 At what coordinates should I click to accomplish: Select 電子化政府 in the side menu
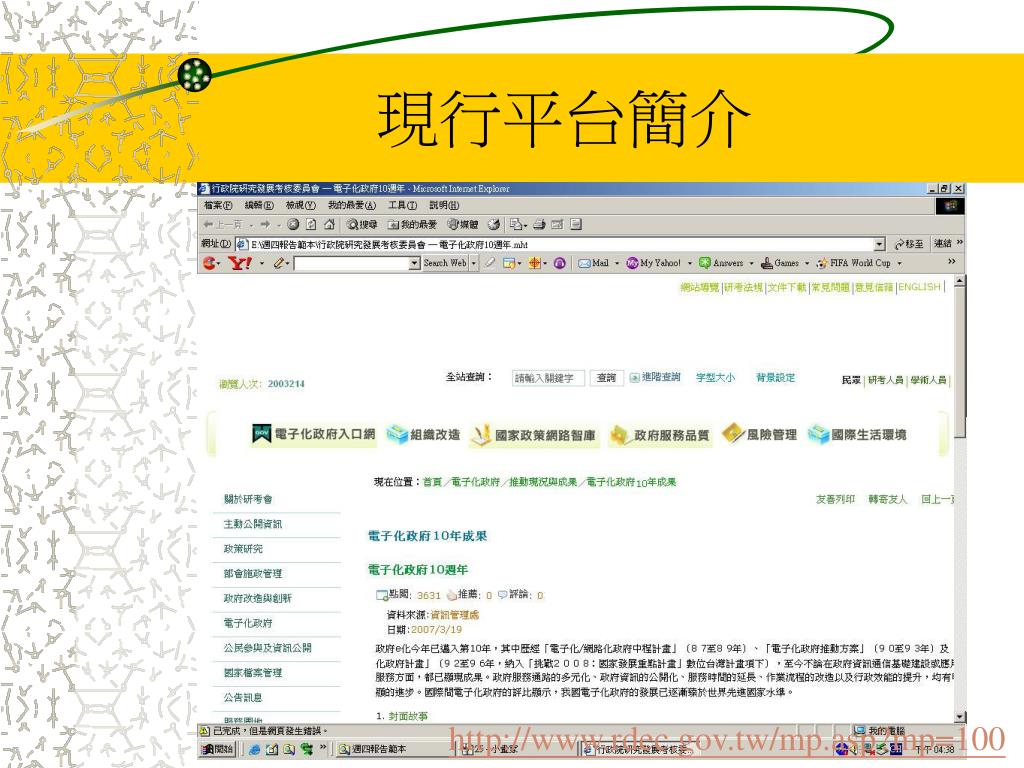coord(248,624)
